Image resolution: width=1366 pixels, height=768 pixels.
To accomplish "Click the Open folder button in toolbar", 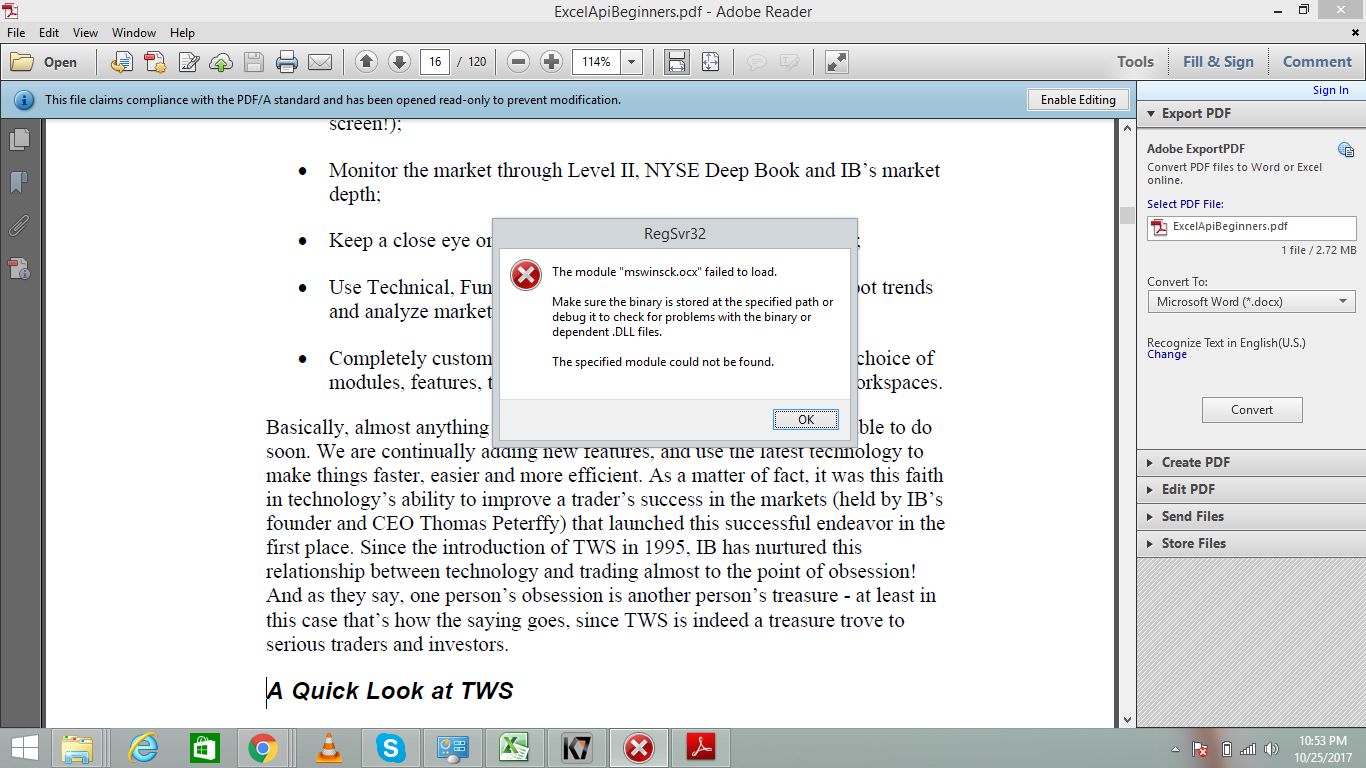I will (x=44, y=62).
